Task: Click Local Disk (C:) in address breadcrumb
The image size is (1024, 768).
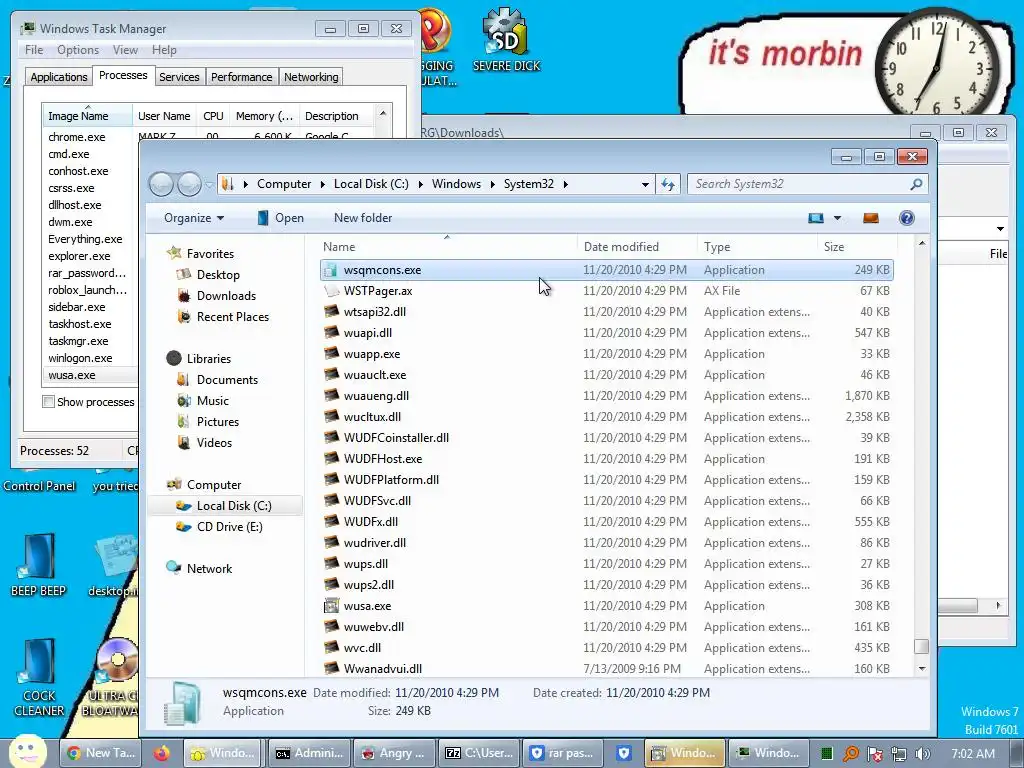Action: click(x=371, y=184)
